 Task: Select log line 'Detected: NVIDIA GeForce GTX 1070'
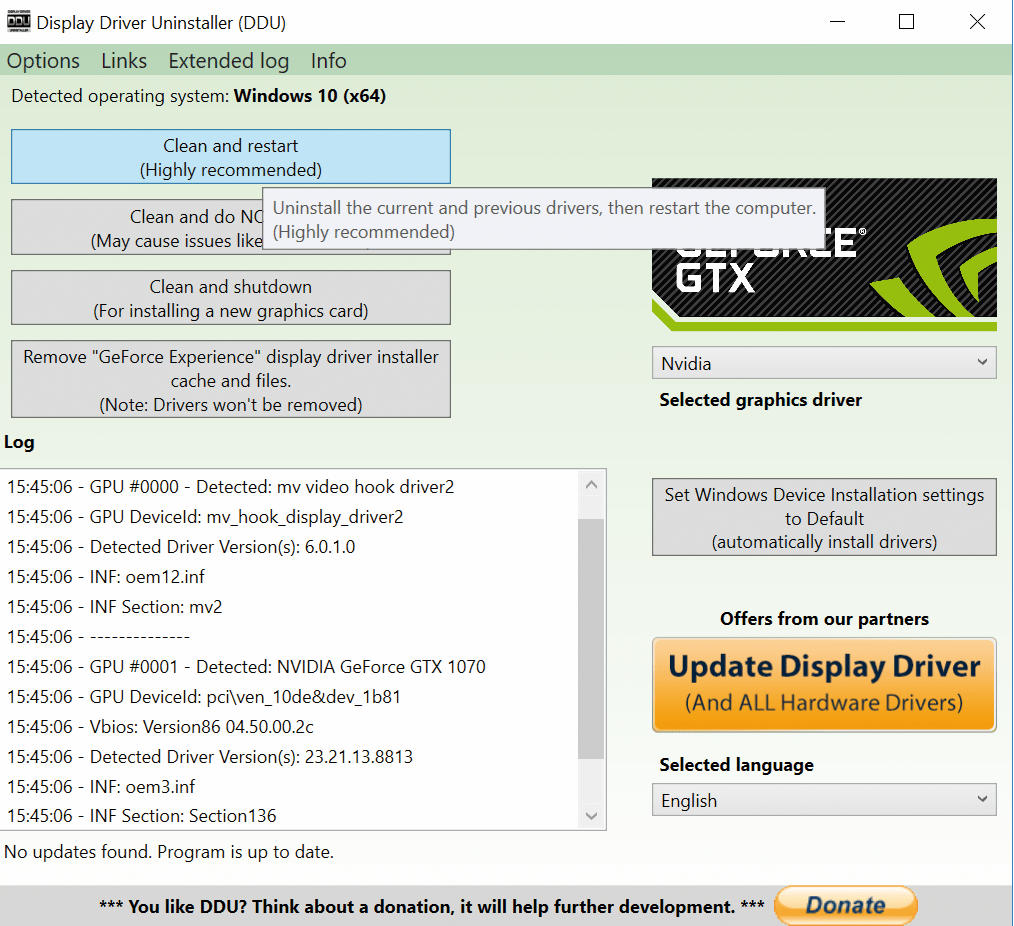point(246,667)
